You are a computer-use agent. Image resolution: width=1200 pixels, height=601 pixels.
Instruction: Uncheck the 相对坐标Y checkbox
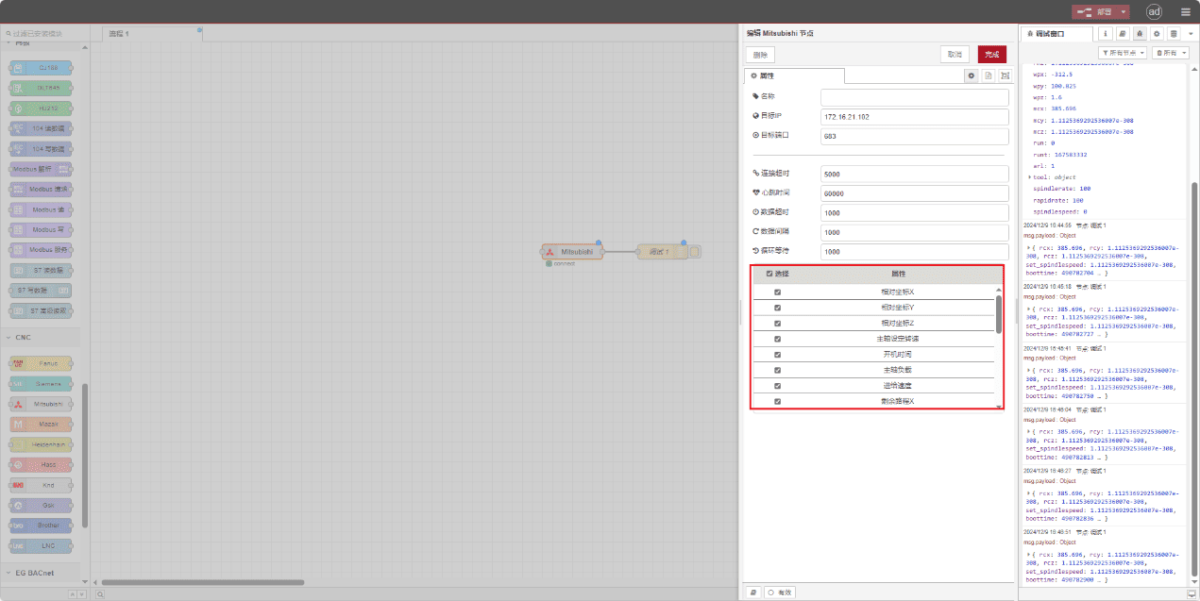[777, 307]
